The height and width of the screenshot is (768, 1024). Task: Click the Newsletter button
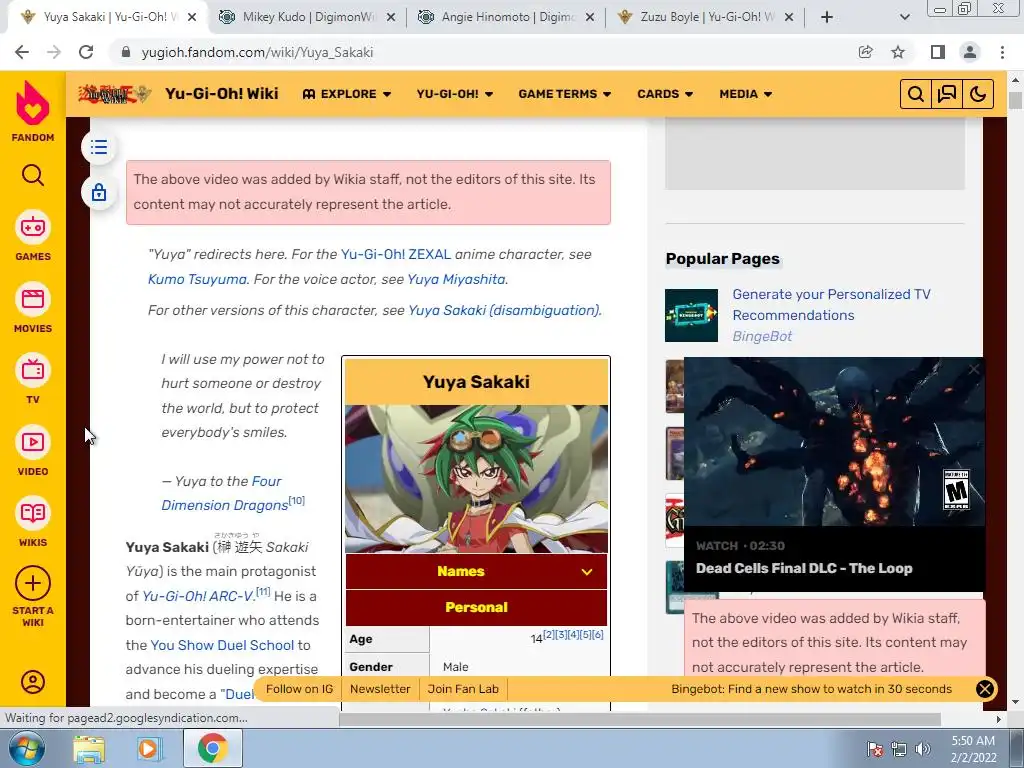pos(380,689)
